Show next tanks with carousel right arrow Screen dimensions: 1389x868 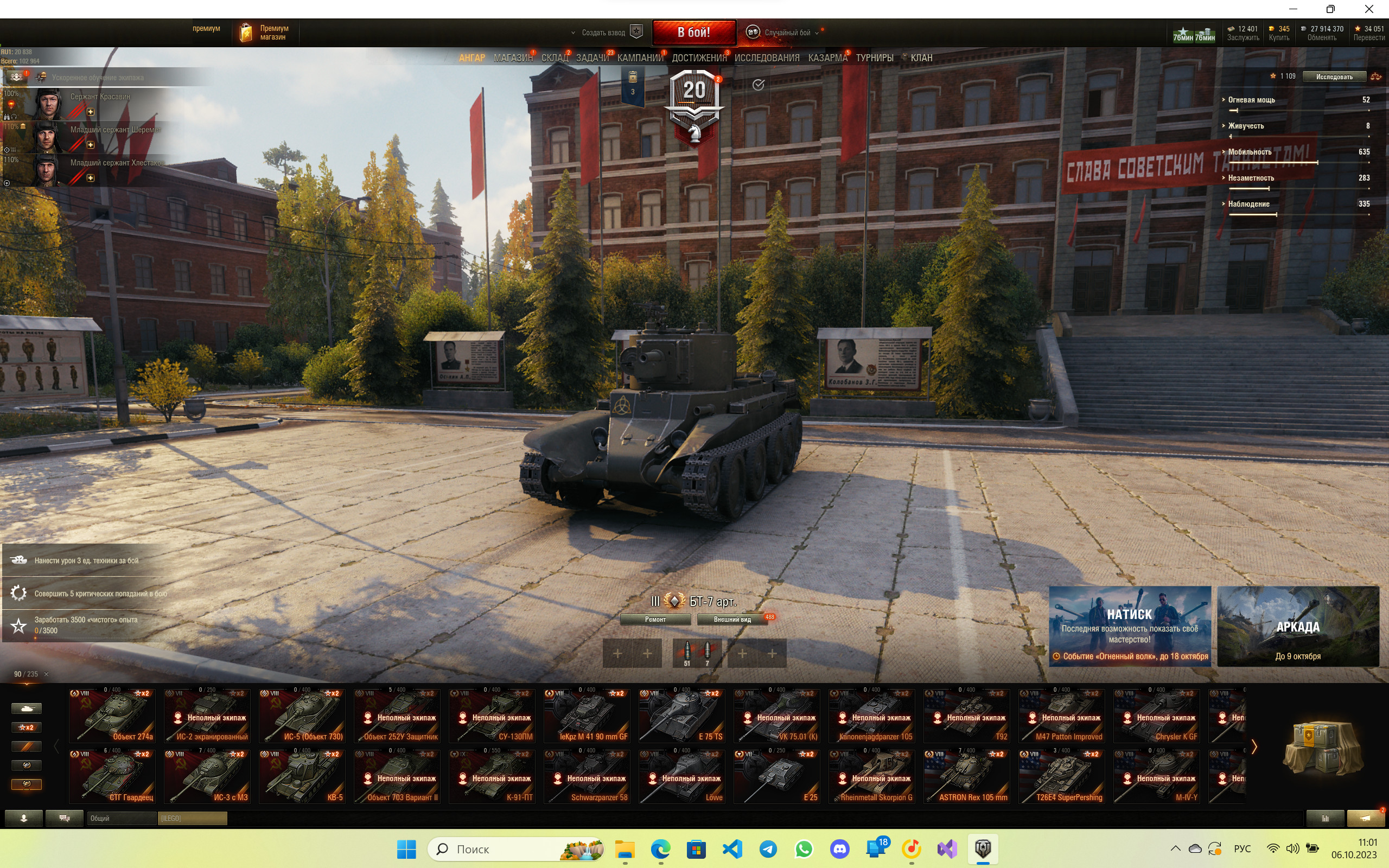[1254, 747]
